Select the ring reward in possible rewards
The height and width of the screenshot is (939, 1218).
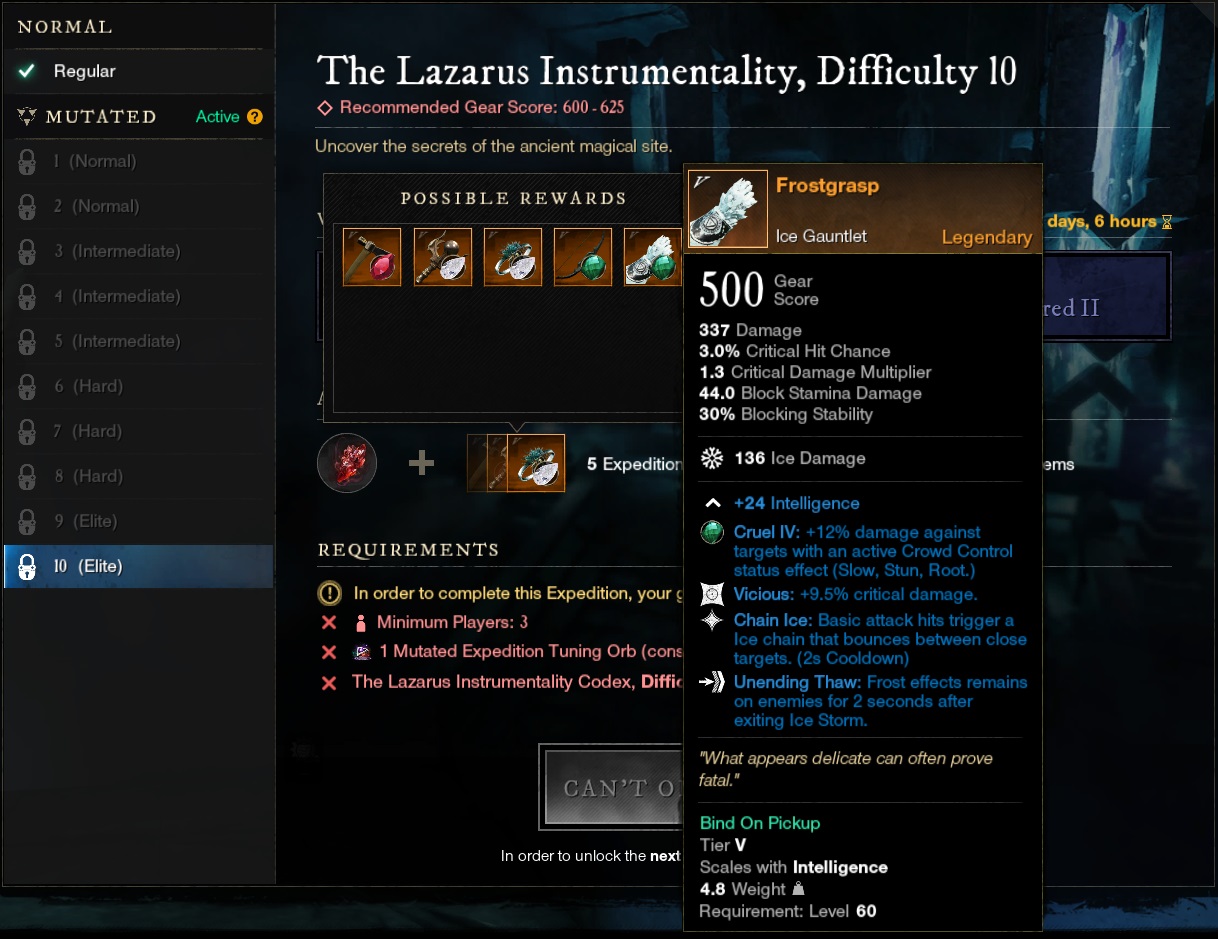click(513, 257)
